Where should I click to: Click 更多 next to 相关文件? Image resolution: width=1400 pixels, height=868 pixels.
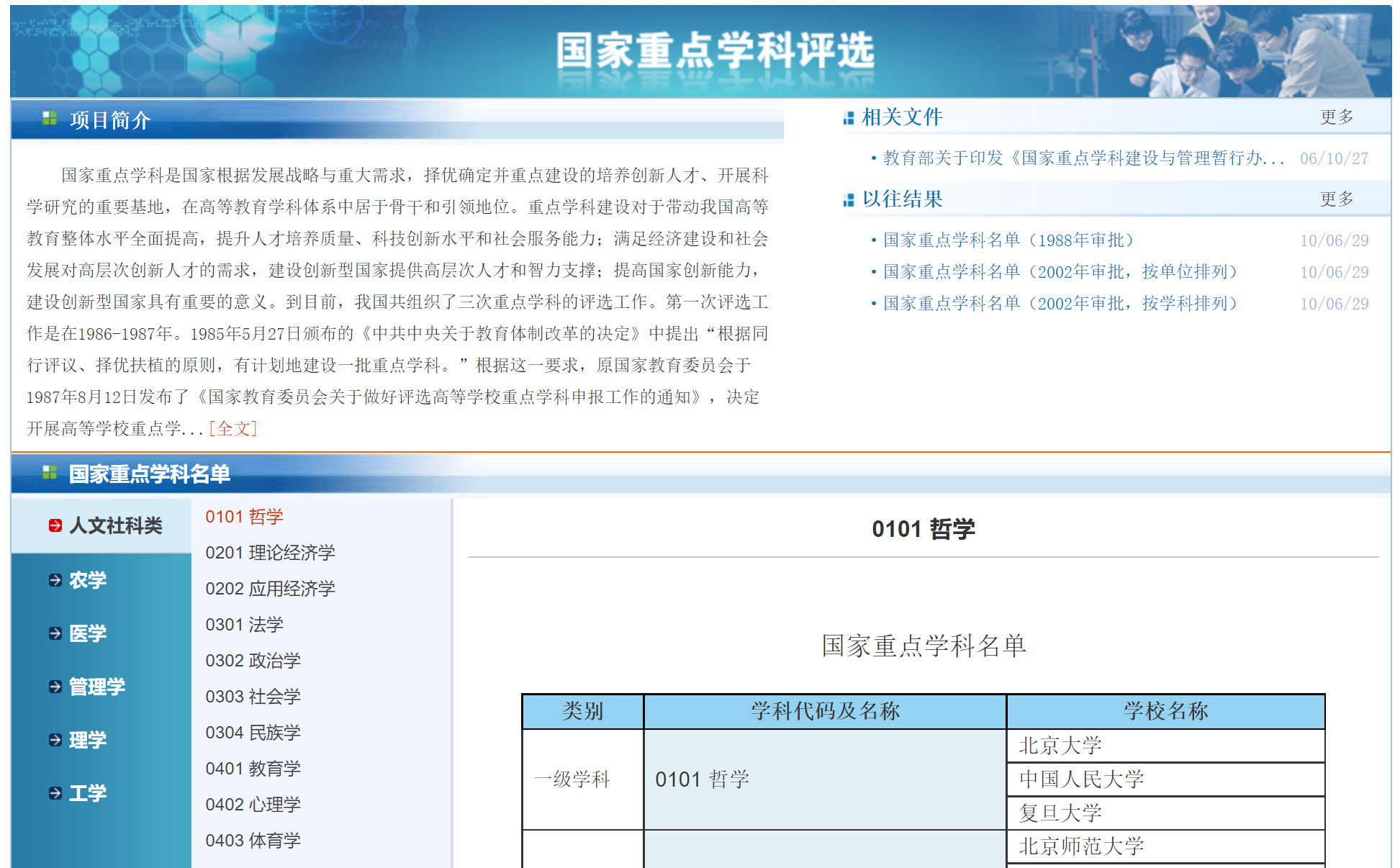1337,117
